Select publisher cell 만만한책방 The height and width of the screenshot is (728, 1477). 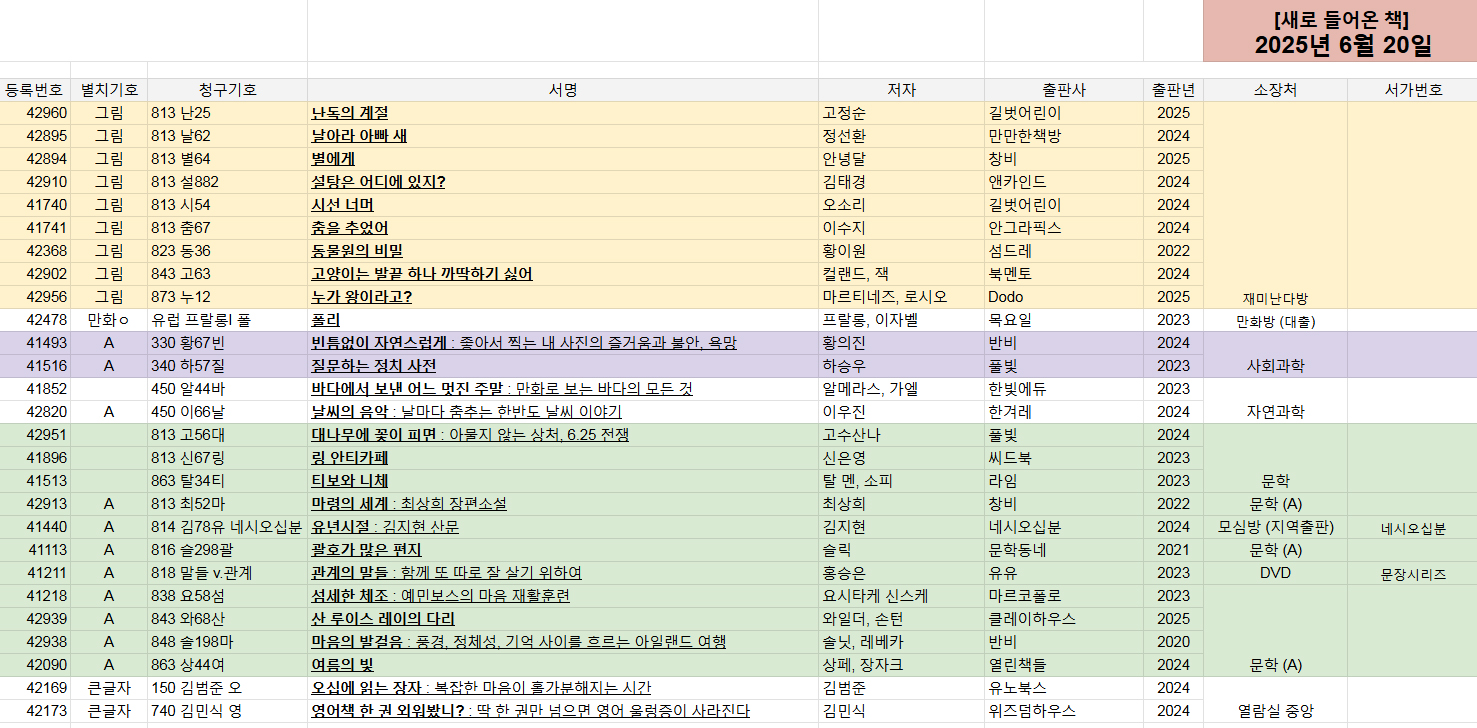(x=1064, y=136)
